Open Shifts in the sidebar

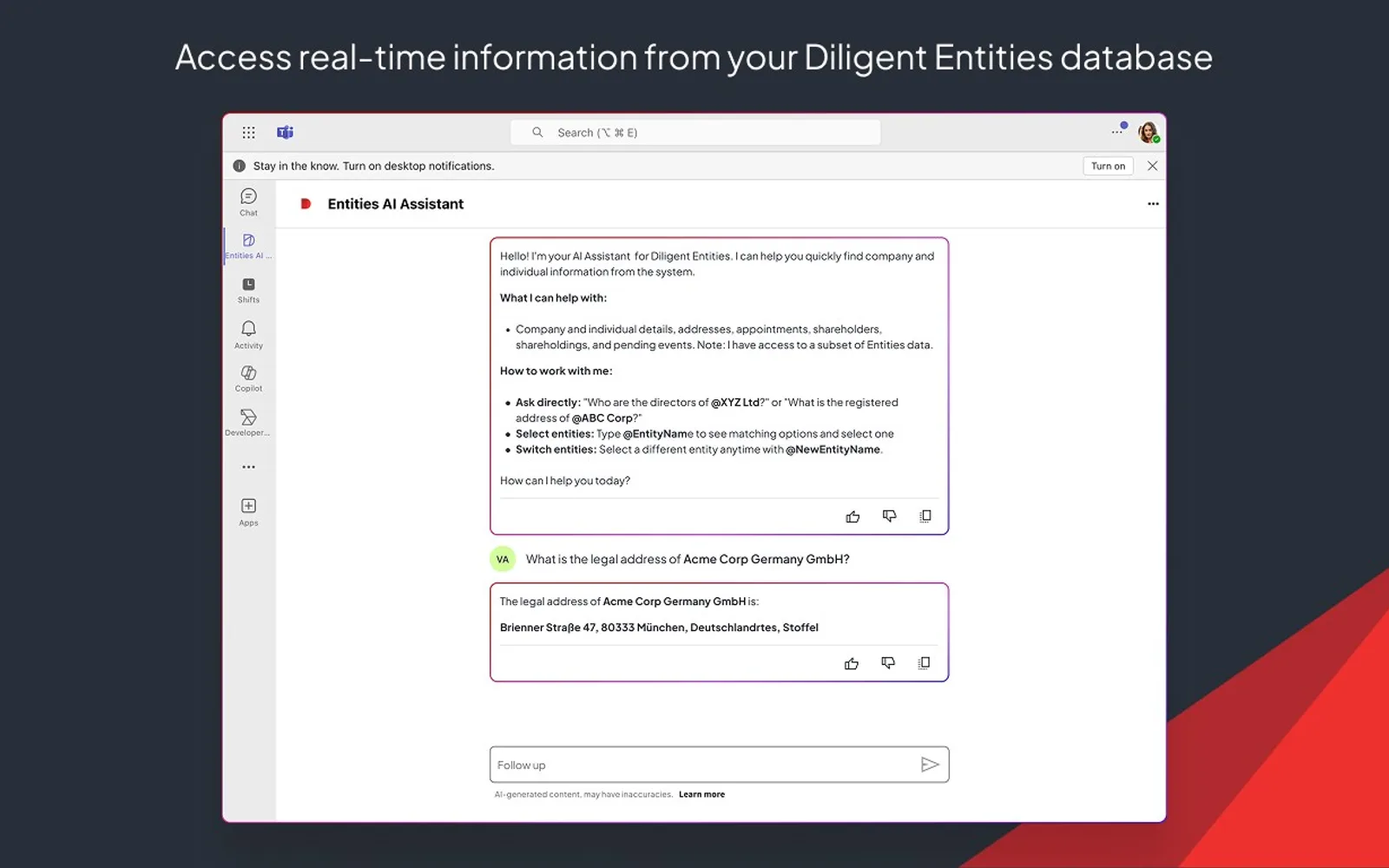point(248,291)
